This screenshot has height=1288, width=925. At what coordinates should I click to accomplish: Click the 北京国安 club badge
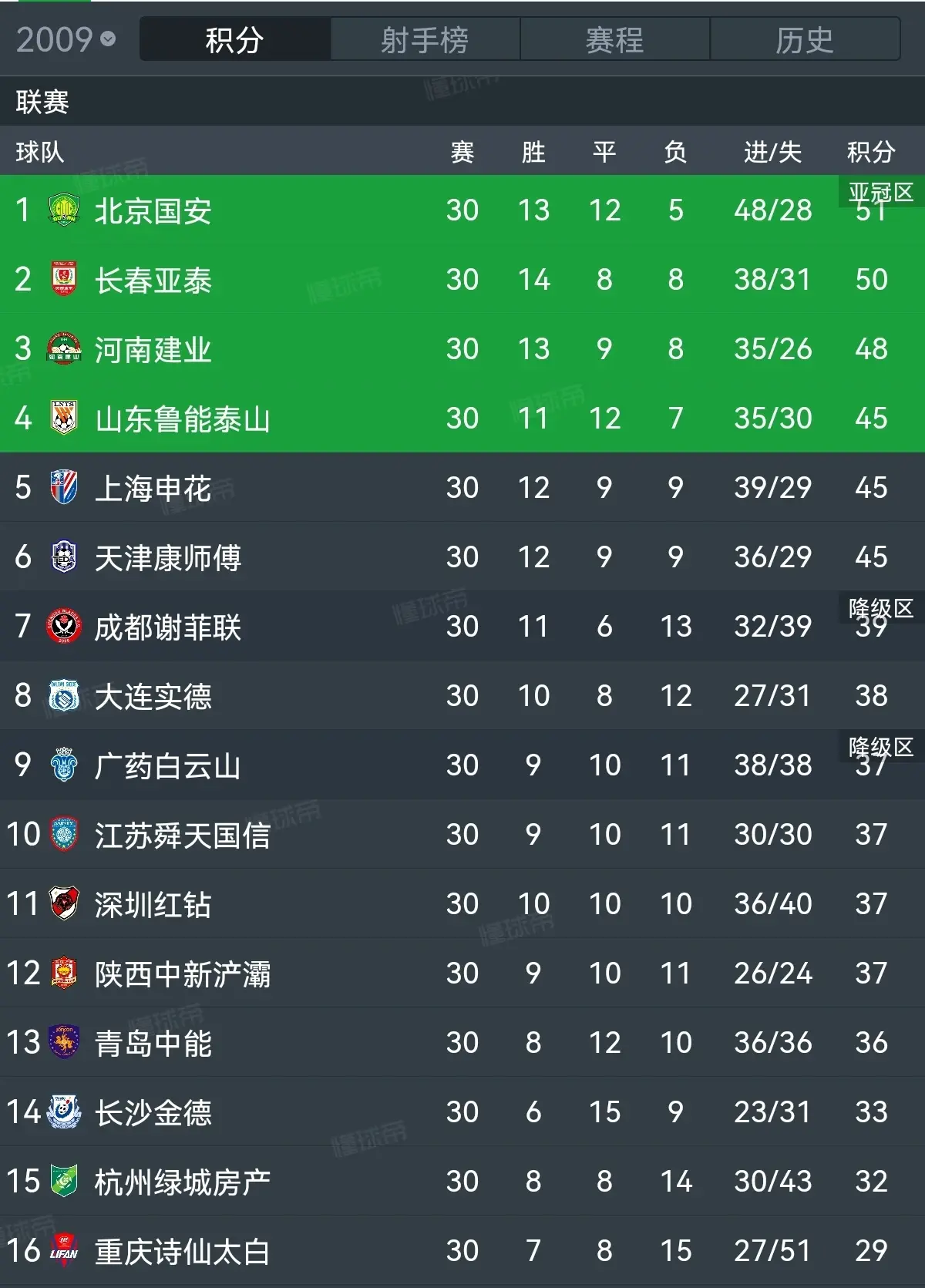[64, 210]
